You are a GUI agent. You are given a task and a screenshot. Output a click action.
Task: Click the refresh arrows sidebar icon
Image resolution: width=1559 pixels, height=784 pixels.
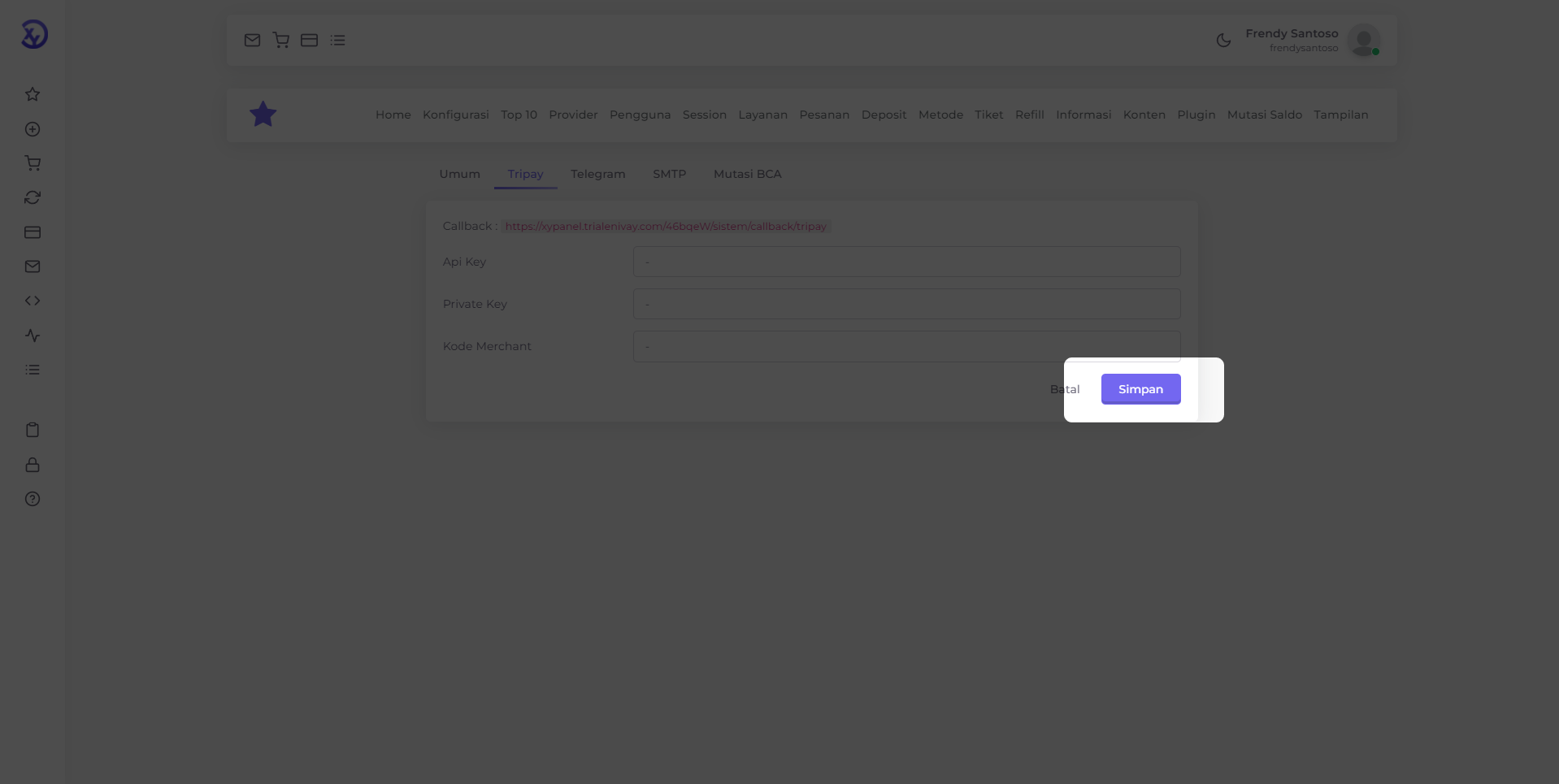pyautogui.click(x=33, y=197)
